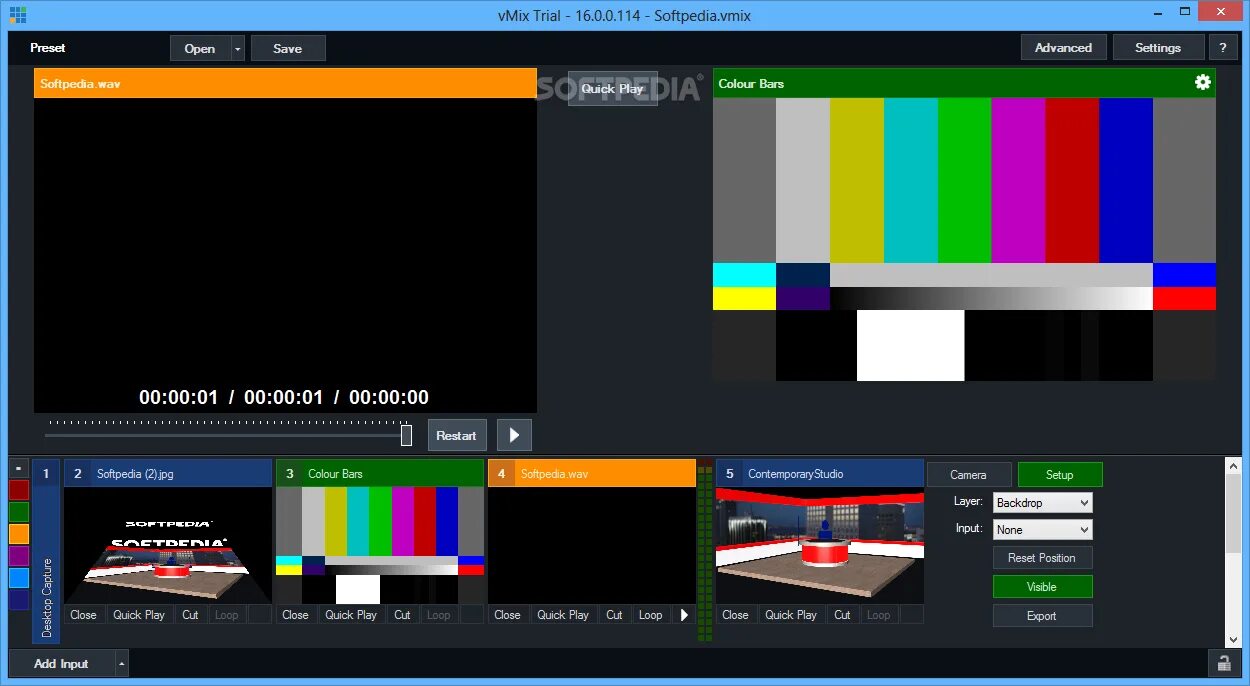Screen dimensions: 1250x686
Task: Open the vMix window icon in title bar
Action: click(18, 14)
